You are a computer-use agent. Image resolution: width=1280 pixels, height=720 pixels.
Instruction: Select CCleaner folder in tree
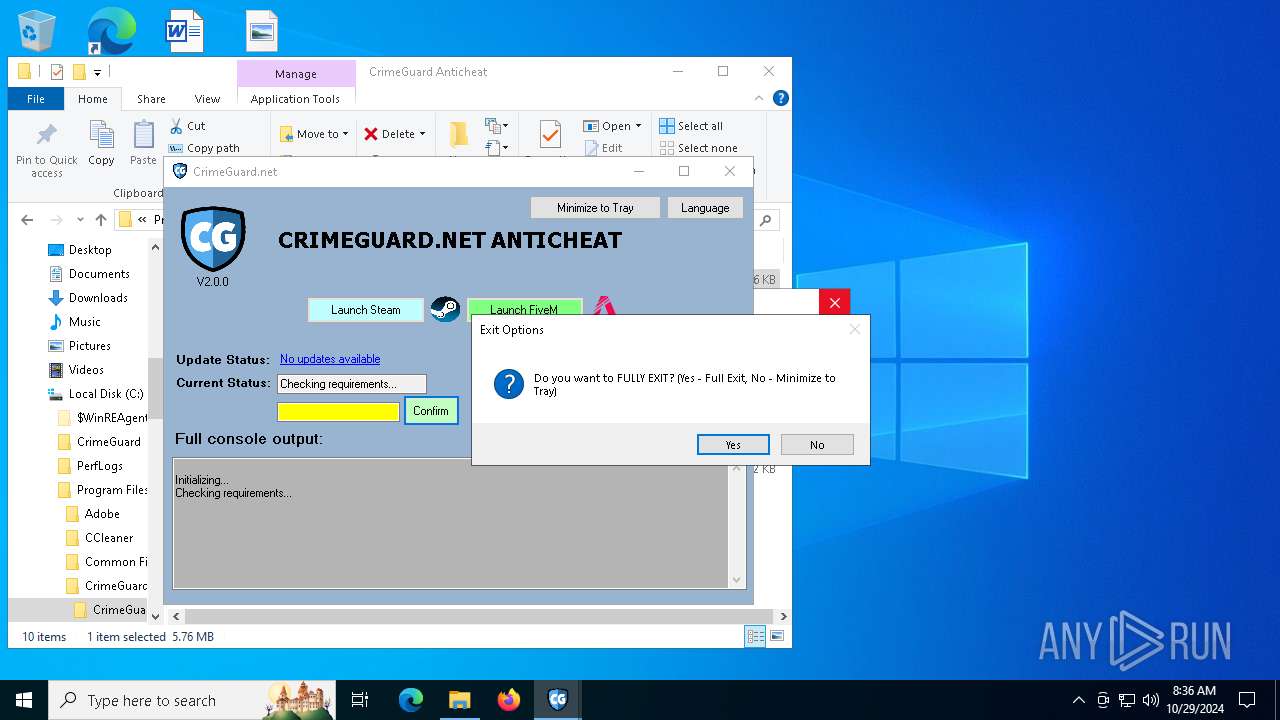coord(109,538)
